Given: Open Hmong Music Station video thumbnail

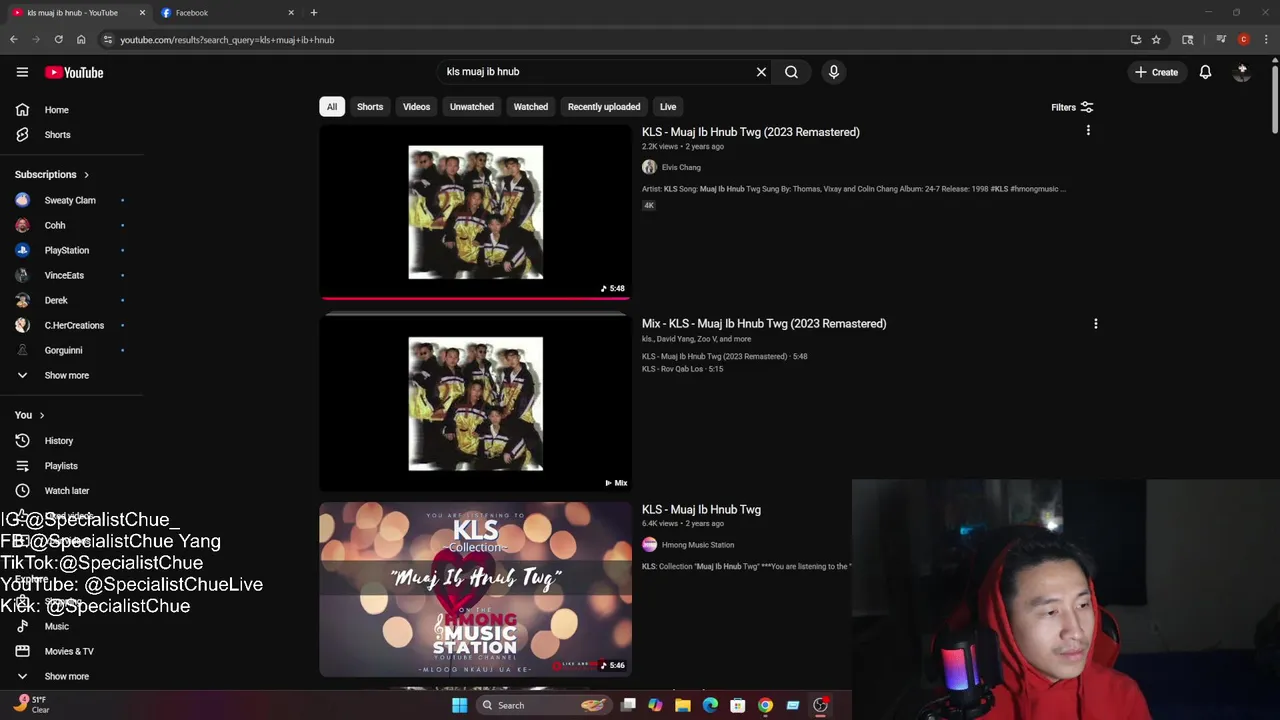Looking at the screenshot, I should tap(475, 590).
